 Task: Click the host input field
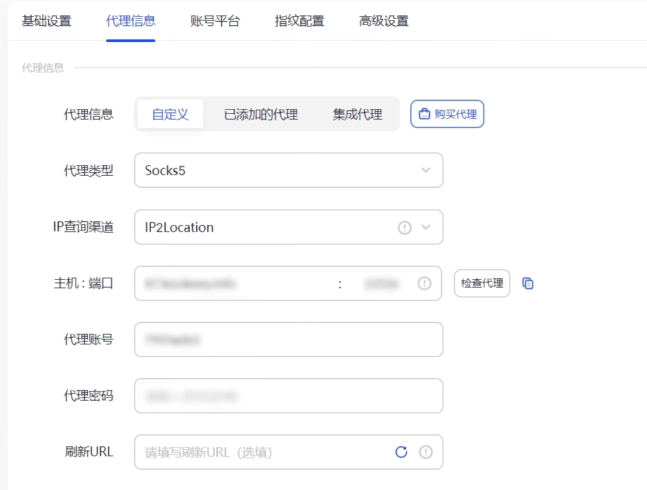235,284
